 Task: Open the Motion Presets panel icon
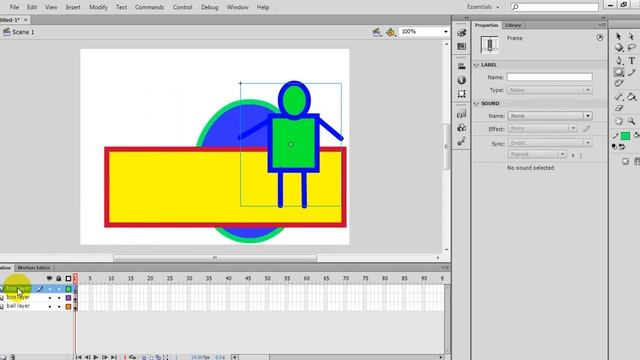pyautogui.click(x=462, y=142)
